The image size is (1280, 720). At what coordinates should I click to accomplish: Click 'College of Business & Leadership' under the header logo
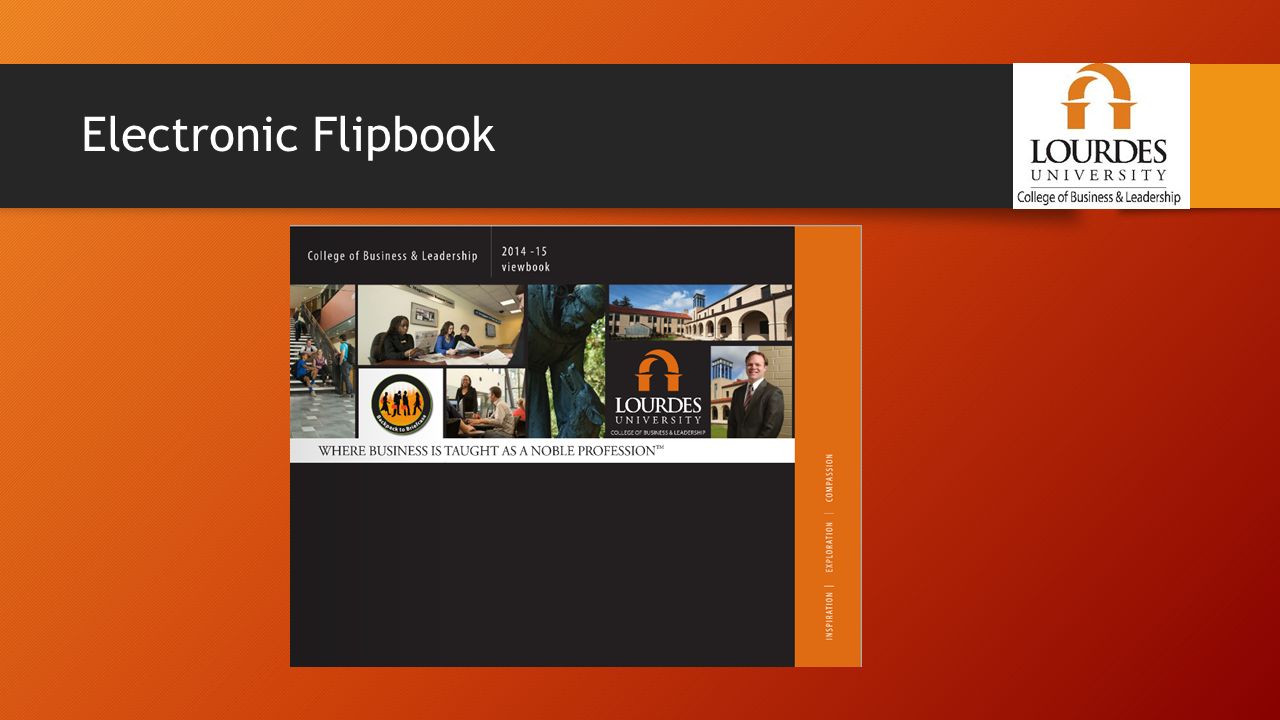(x=1098, y=197)
